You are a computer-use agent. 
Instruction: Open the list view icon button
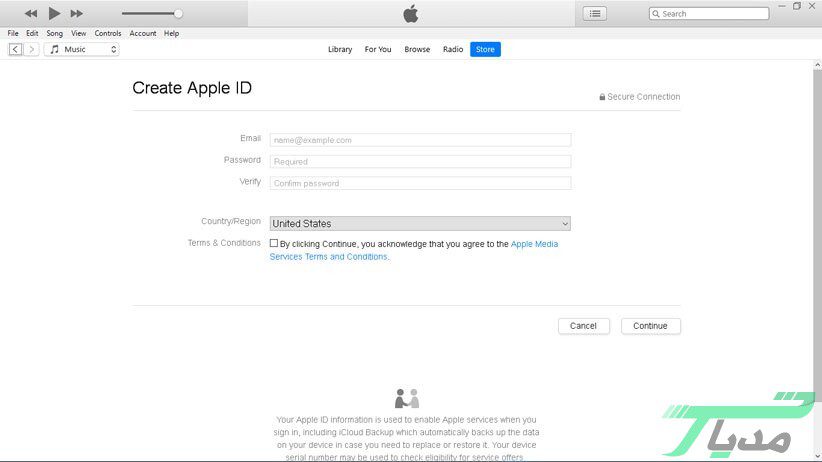pos(596,14)
